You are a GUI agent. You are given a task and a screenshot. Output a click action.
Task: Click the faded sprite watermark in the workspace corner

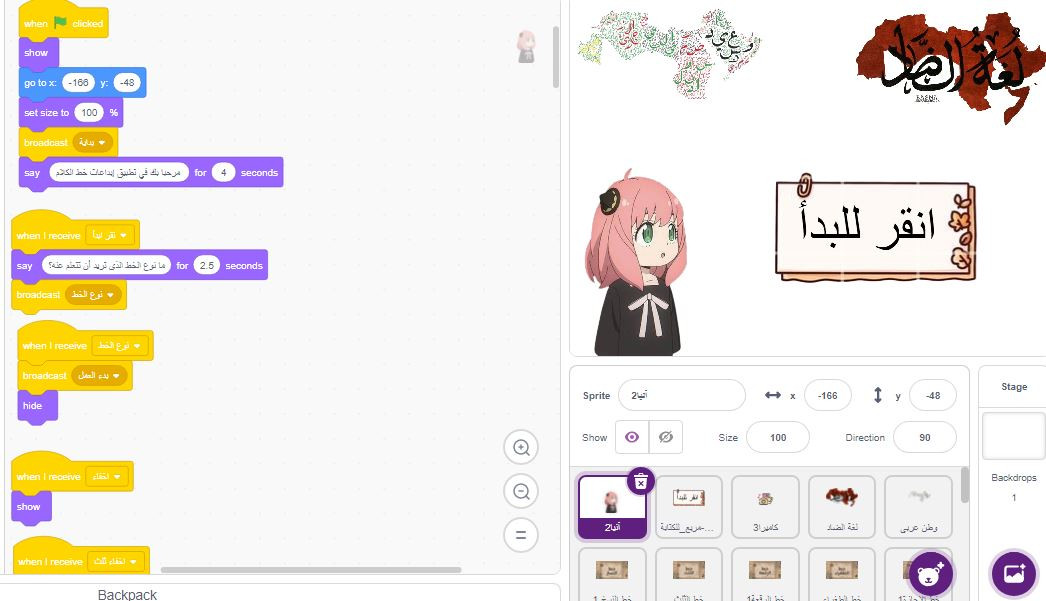pyautogui.click(x=526, y=47)
